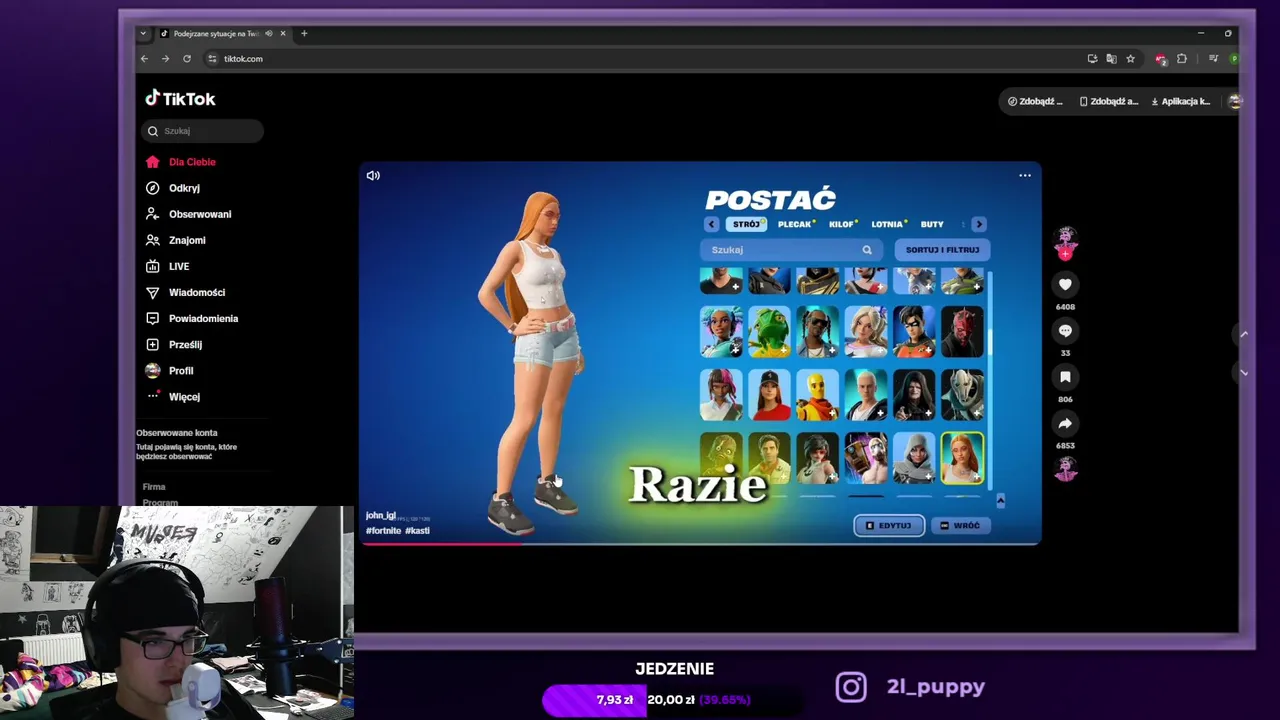Select LOTNIA tab in locker

pyautogui.click(x=888, y=224)
